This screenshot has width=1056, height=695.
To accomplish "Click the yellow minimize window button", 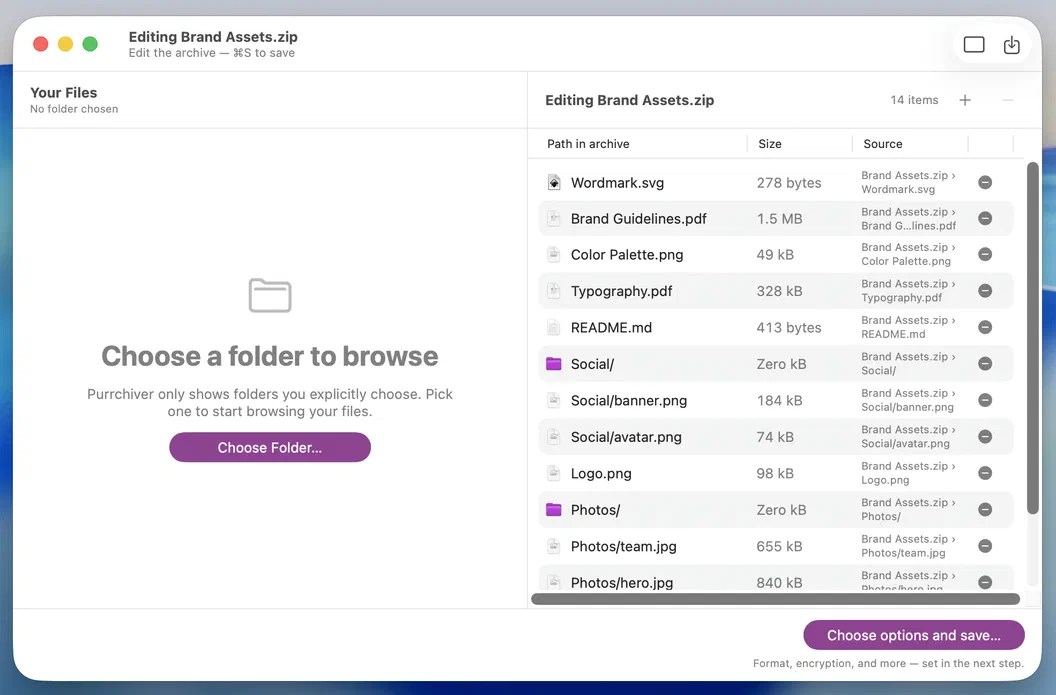I will [65, 44].
